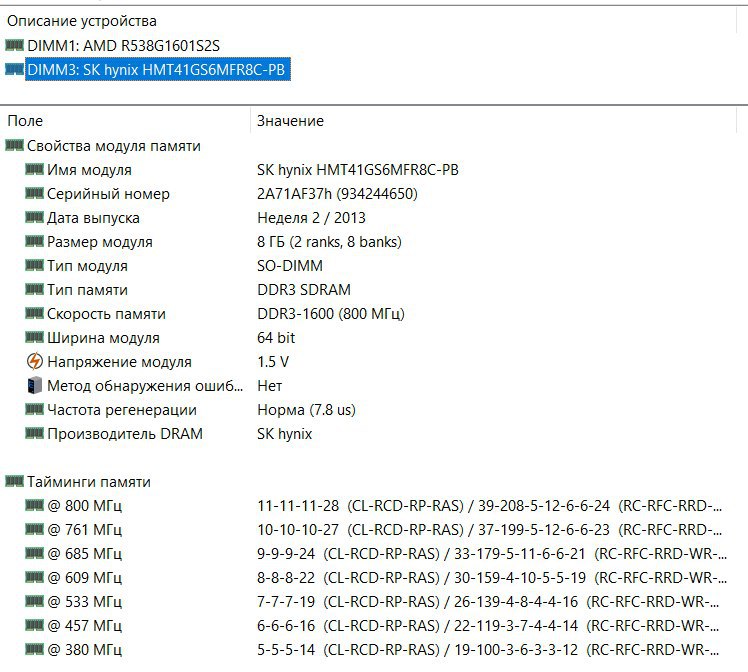Click the icon beside '@ 457 МГц'

tap(34, 625)
